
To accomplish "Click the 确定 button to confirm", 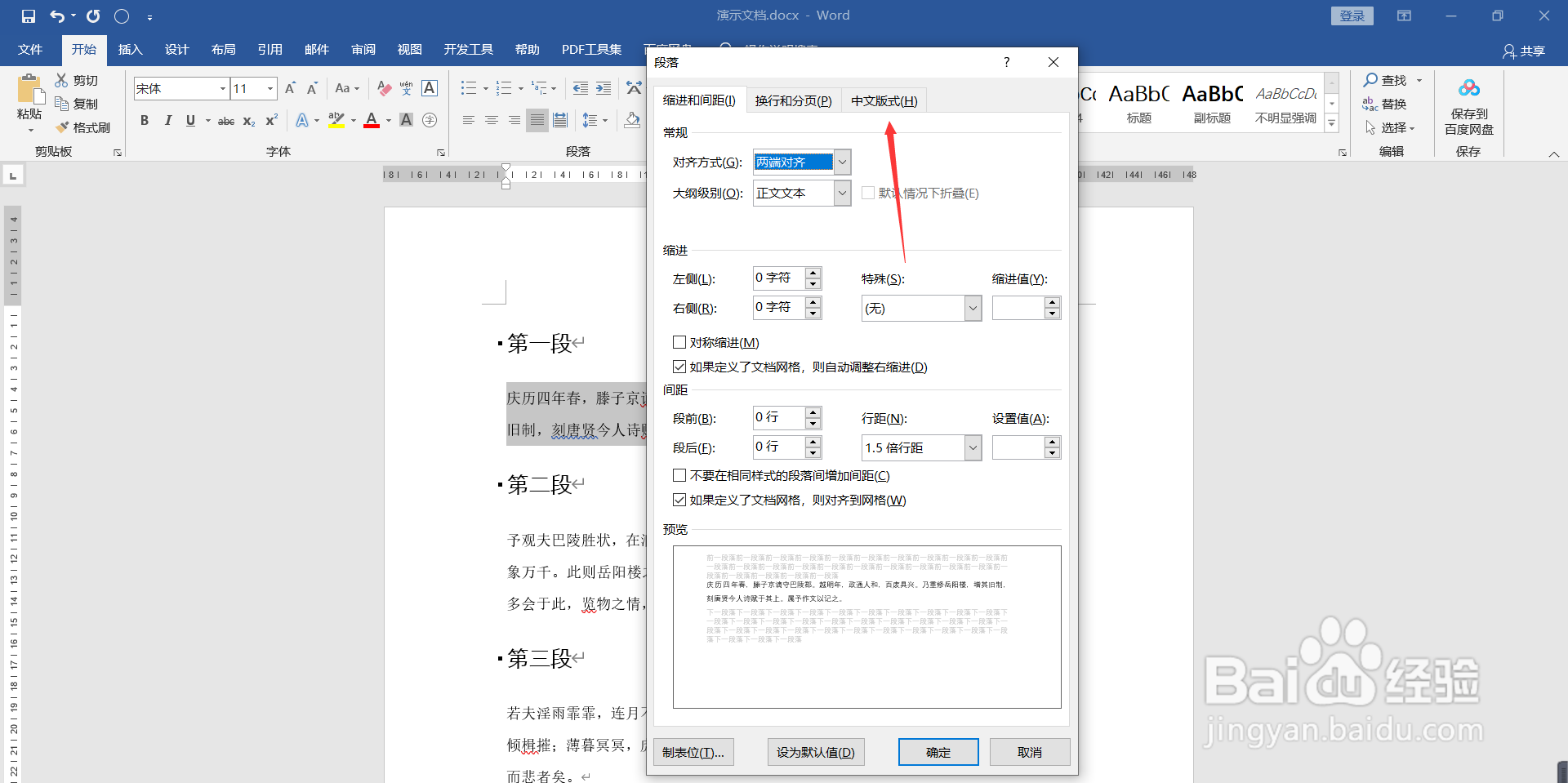I will (x=938, y=751).
